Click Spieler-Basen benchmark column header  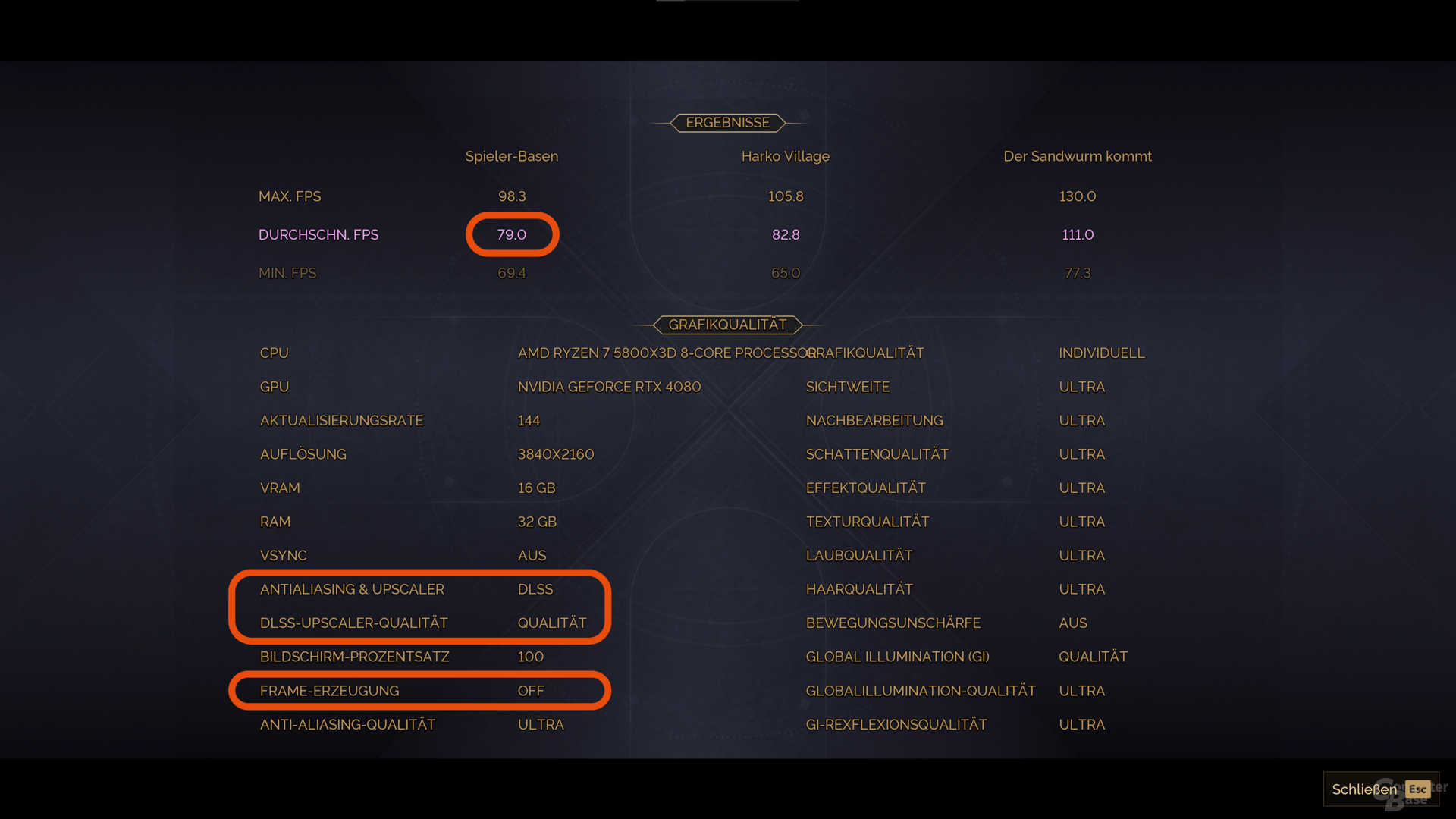point(512,156)
